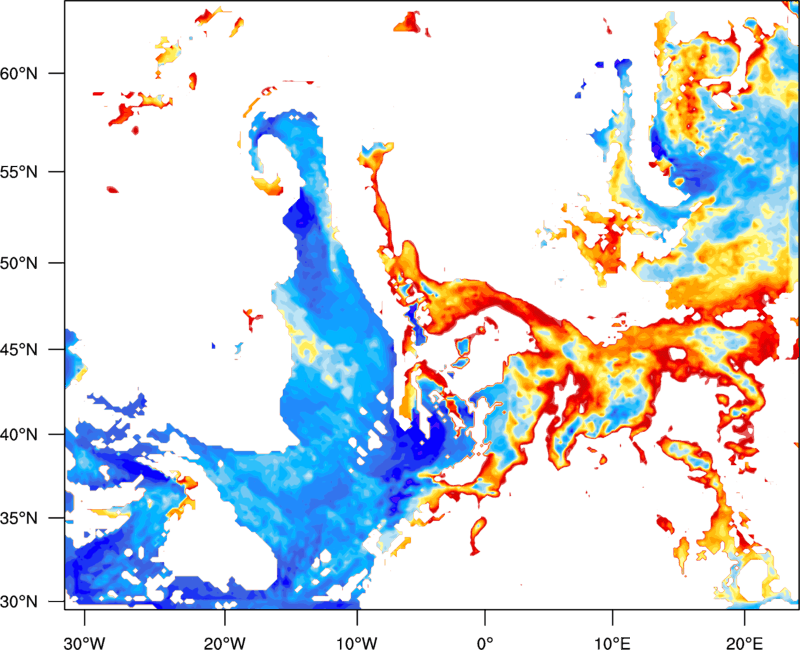
Task: Click the 30°W longitude label
Action: pyautogui.click(x=85, y=643)
